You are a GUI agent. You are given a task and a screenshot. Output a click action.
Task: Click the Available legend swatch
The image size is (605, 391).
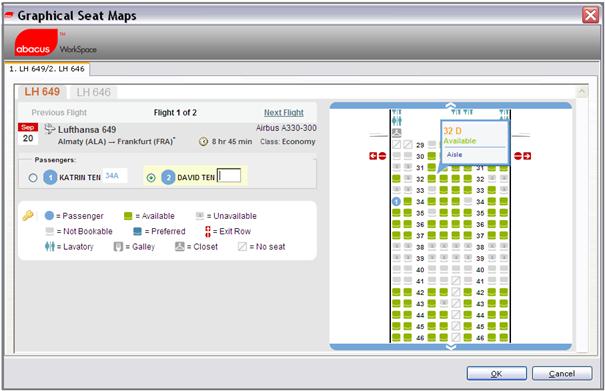coord(128,216)
